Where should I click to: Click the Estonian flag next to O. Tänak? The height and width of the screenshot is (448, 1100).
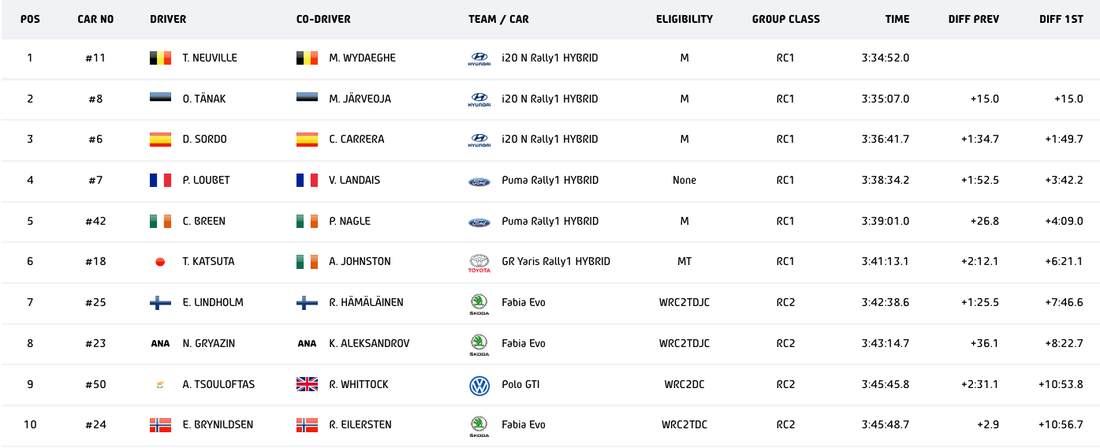tap(160, 99)
